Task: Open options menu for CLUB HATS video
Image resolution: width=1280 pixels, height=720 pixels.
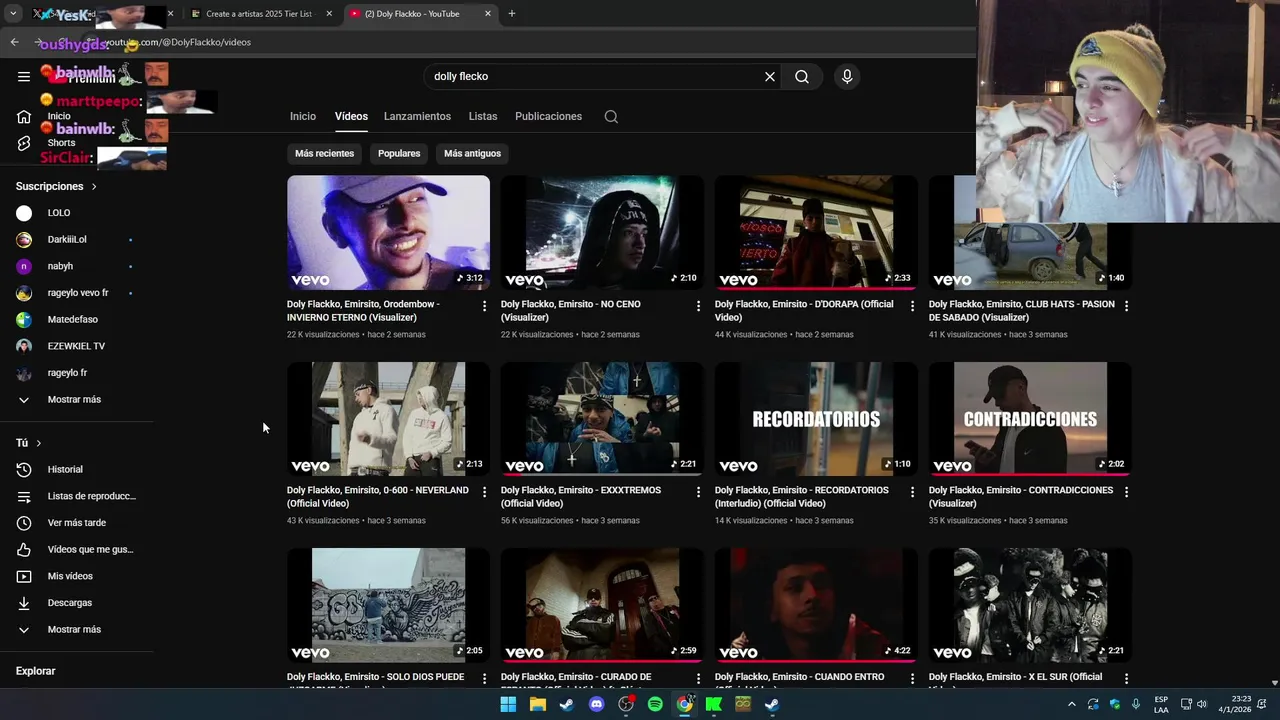Action: tap(1126, 306)
